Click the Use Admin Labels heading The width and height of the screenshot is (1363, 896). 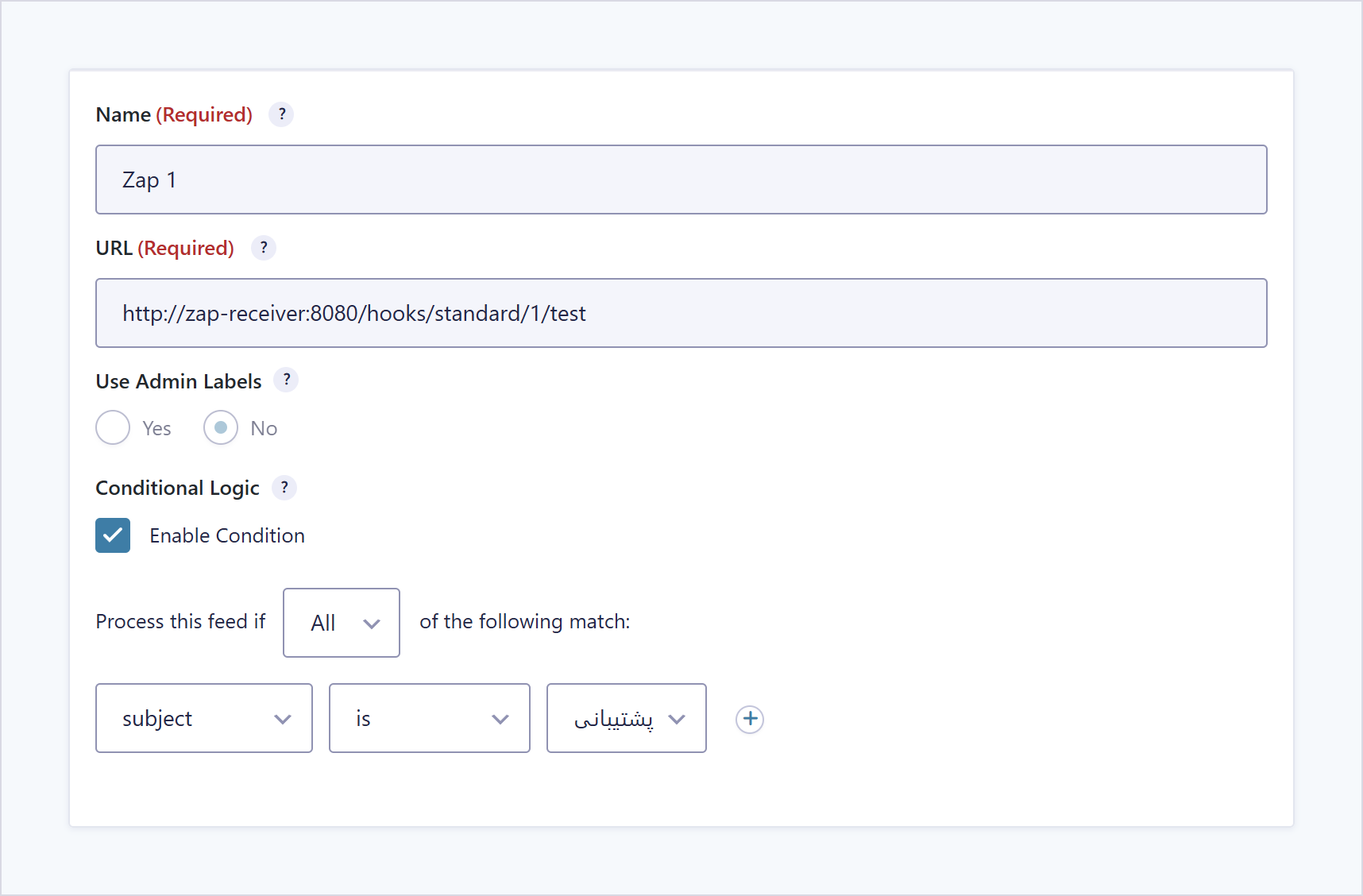point(179,381)
